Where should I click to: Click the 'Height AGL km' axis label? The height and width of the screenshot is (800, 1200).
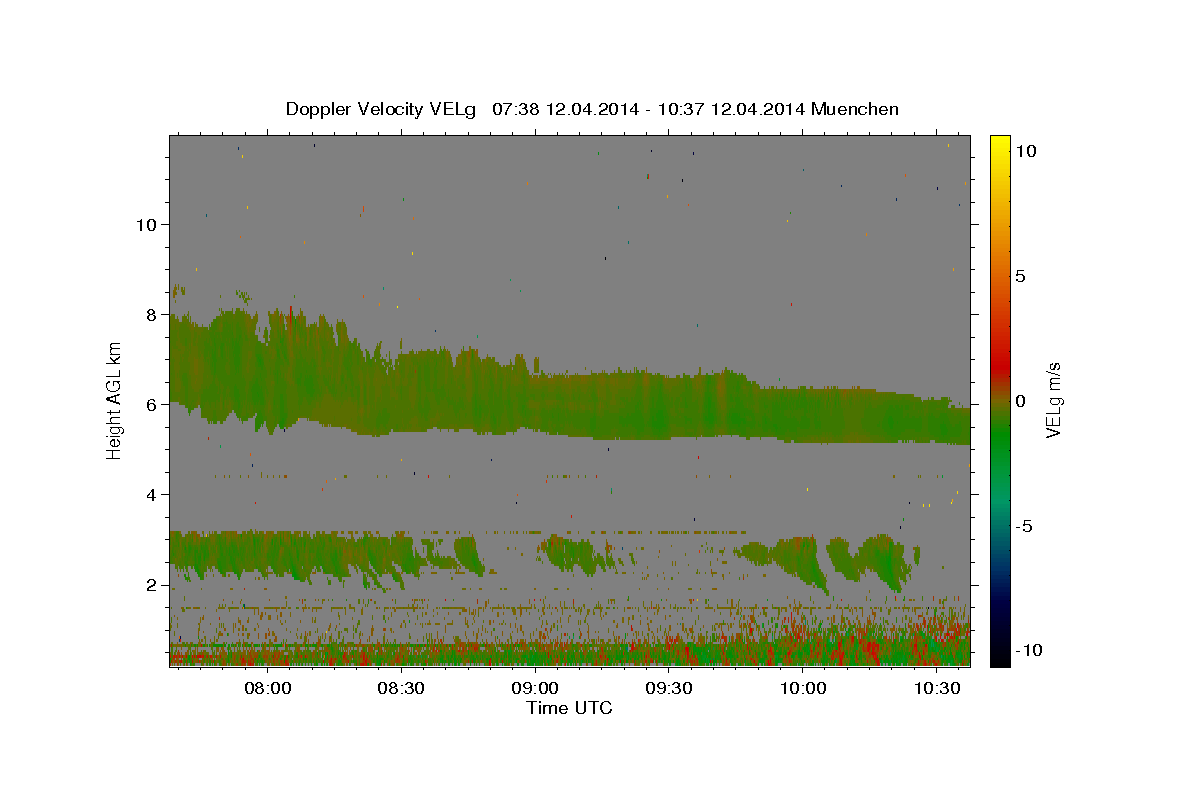point(115,401)
